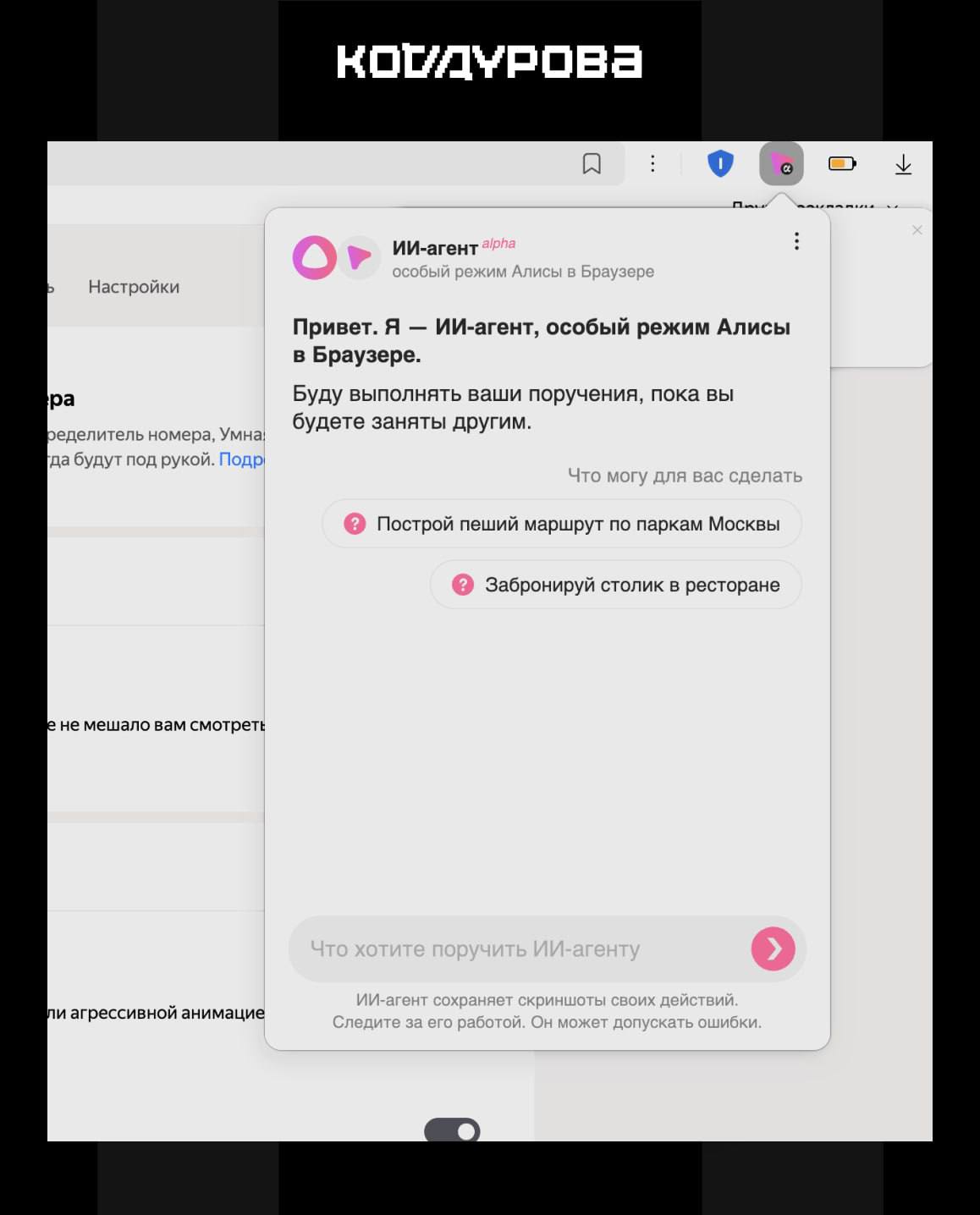Click the 'alpha' label by the title

[498, 244]
